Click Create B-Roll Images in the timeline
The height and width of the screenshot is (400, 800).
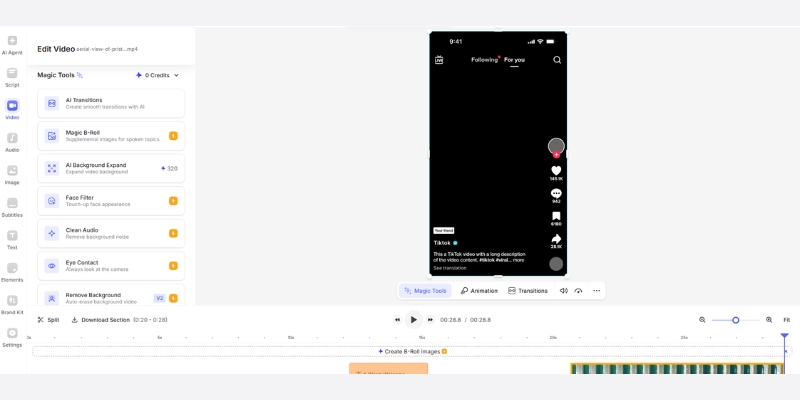point(412,352)
